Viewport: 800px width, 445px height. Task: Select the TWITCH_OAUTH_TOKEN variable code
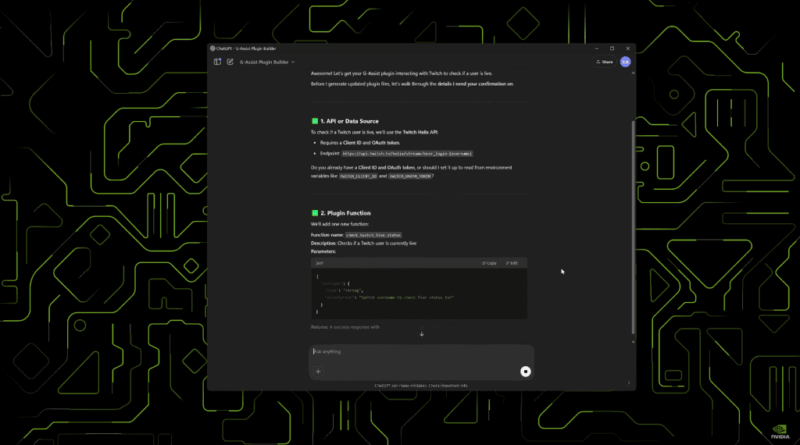coord(410,176)
